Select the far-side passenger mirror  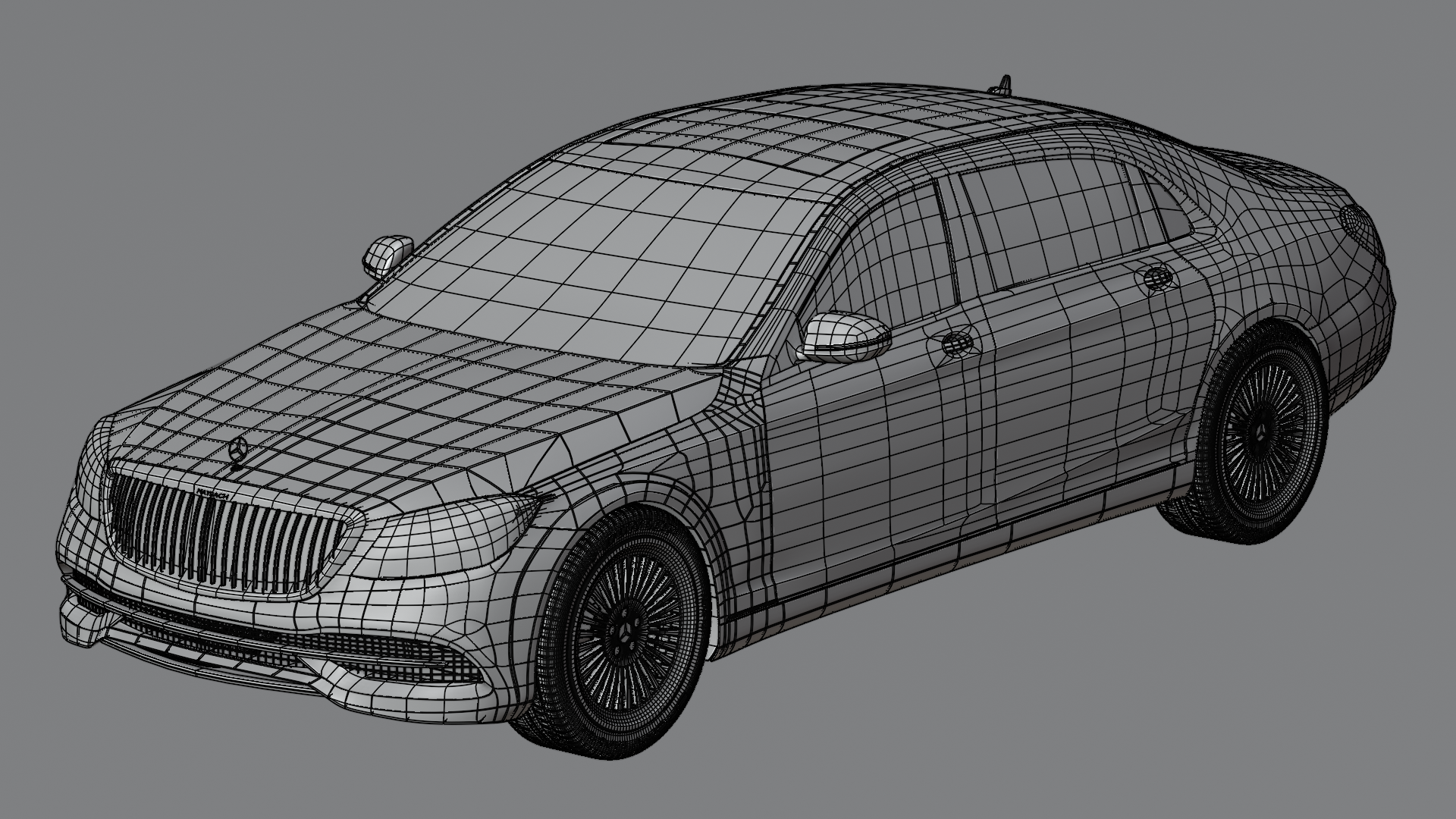point(388,254)
